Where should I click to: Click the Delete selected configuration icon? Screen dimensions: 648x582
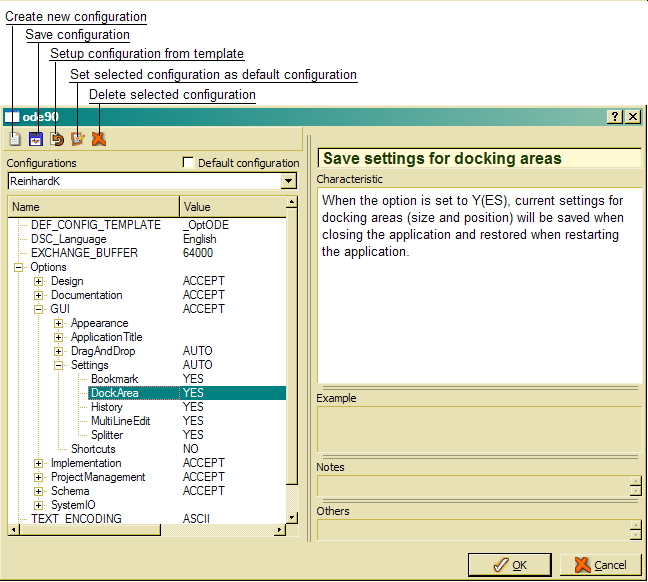pyautogui.click(x=98, y=139)
